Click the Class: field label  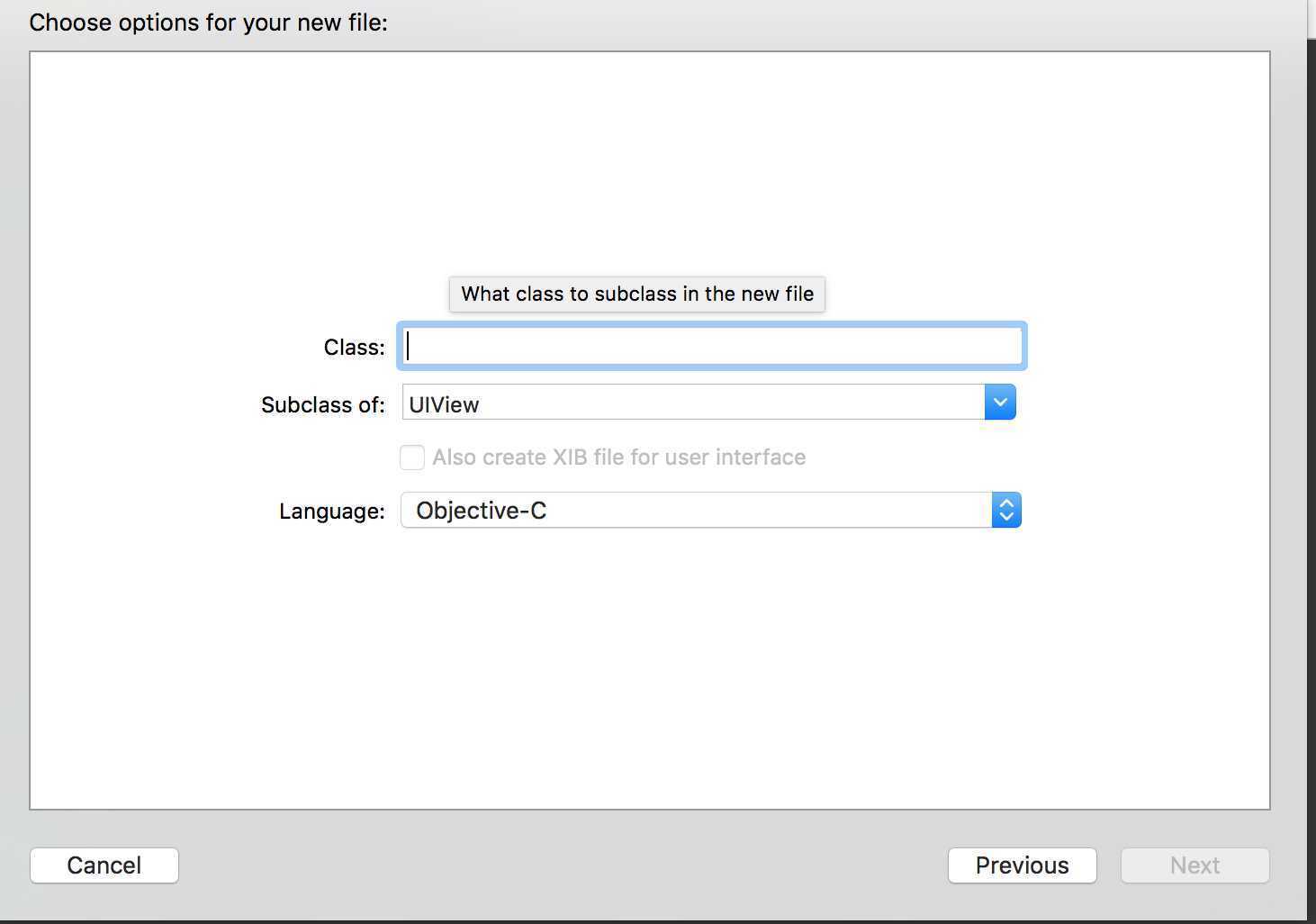pyautogui.click(x=354, y=348)
